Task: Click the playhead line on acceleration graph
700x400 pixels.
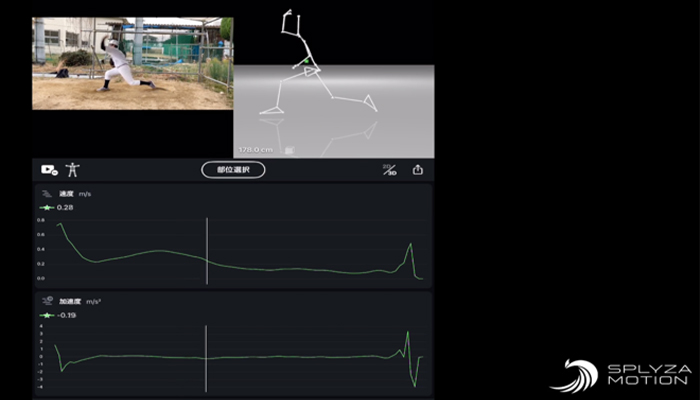Action: [x=206, y=358]
